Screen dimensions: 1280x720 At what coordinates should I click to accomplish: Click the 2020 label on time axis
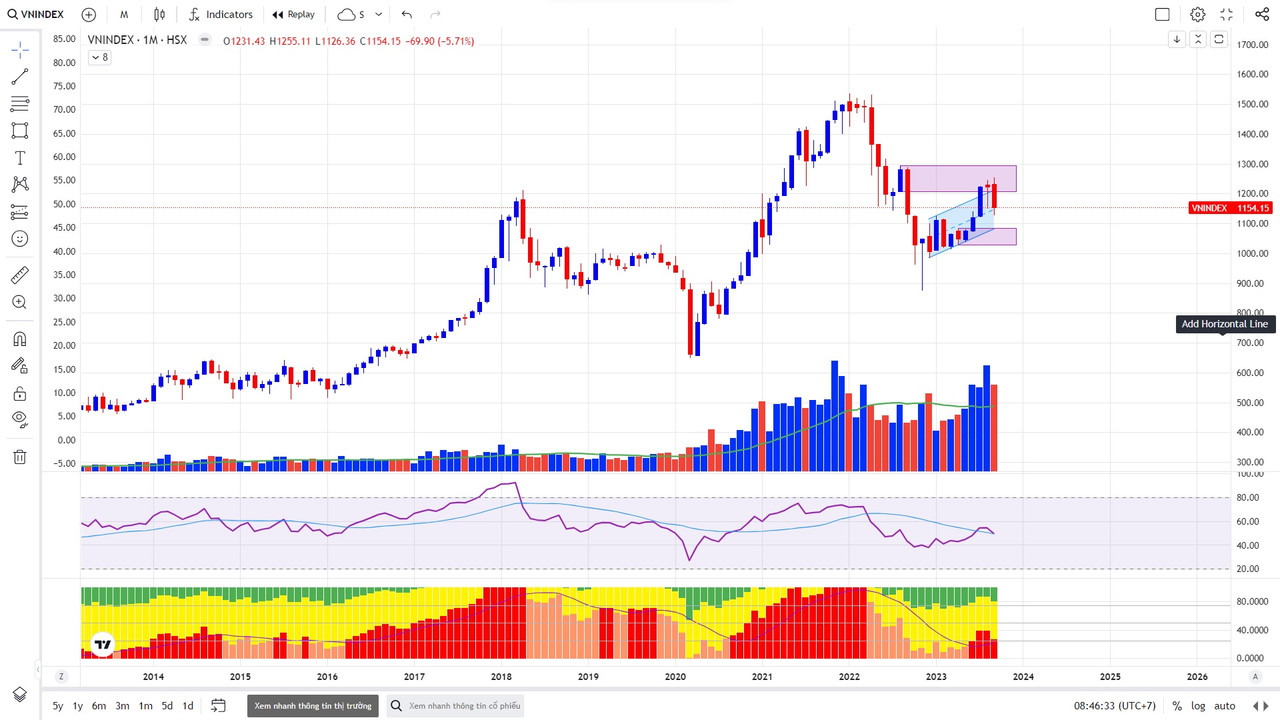[x=675, y=676]
